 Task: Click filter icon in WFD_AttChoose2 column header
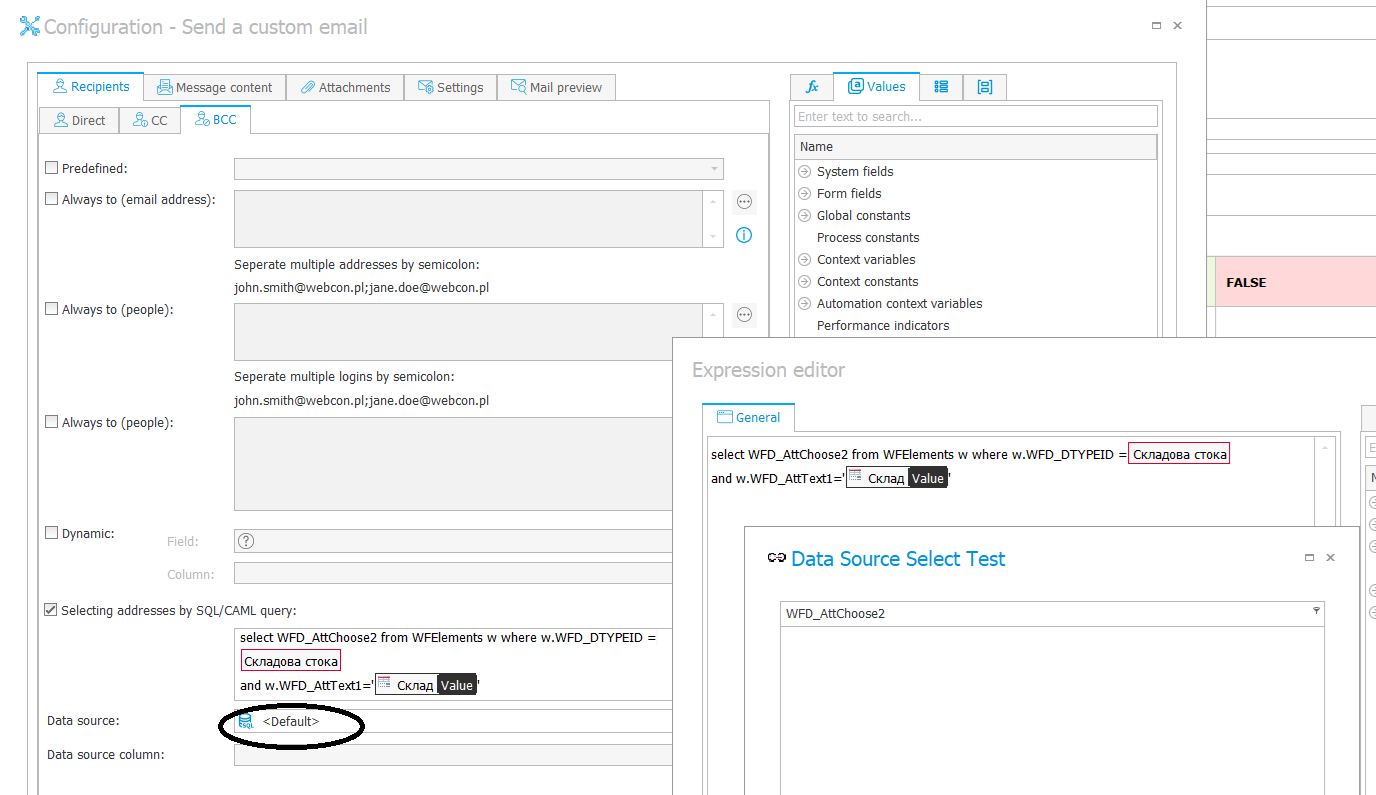[x=1316, y=611]
